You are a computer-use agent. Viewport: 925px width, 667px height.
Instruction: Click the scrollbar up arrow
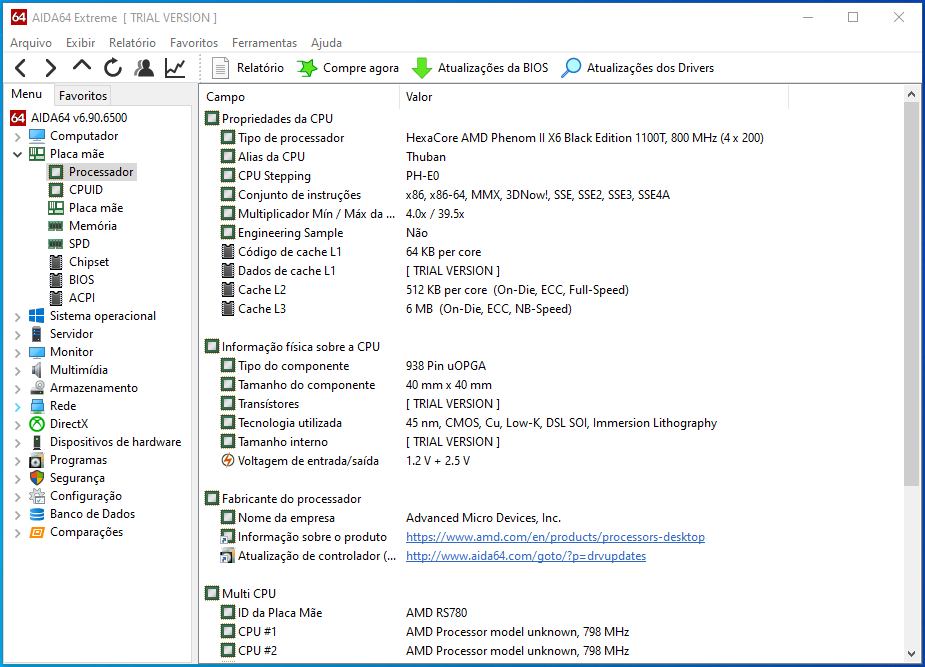(911, 94)
